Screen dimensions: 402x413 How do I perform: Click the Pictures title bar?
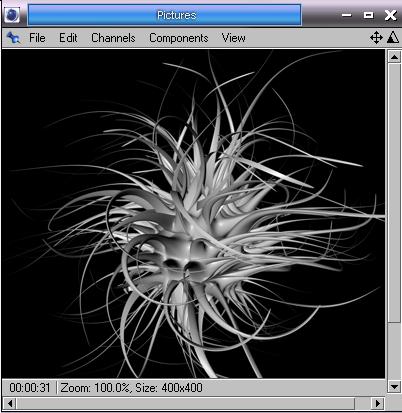(x=165, y=15)
